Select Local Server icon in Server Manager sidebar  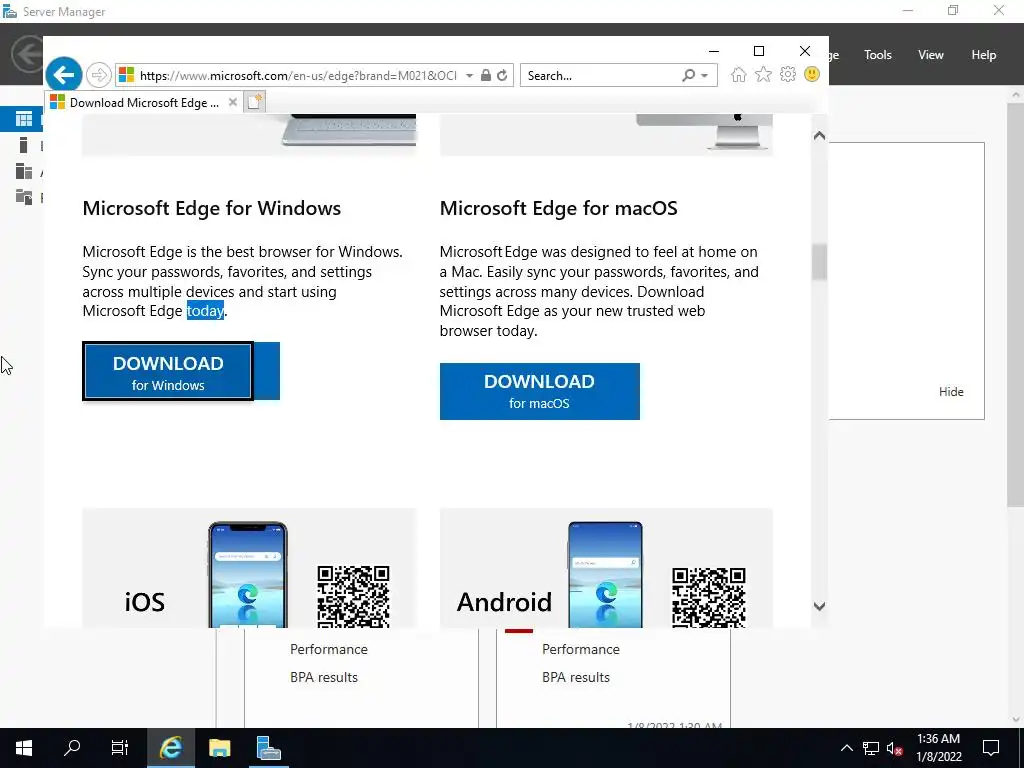point(24,145)
